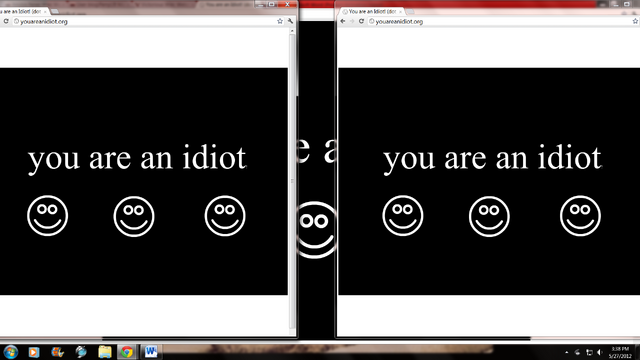Open a new tab in the right window
This screenshot has width=640, height=360.
point(410,11)
